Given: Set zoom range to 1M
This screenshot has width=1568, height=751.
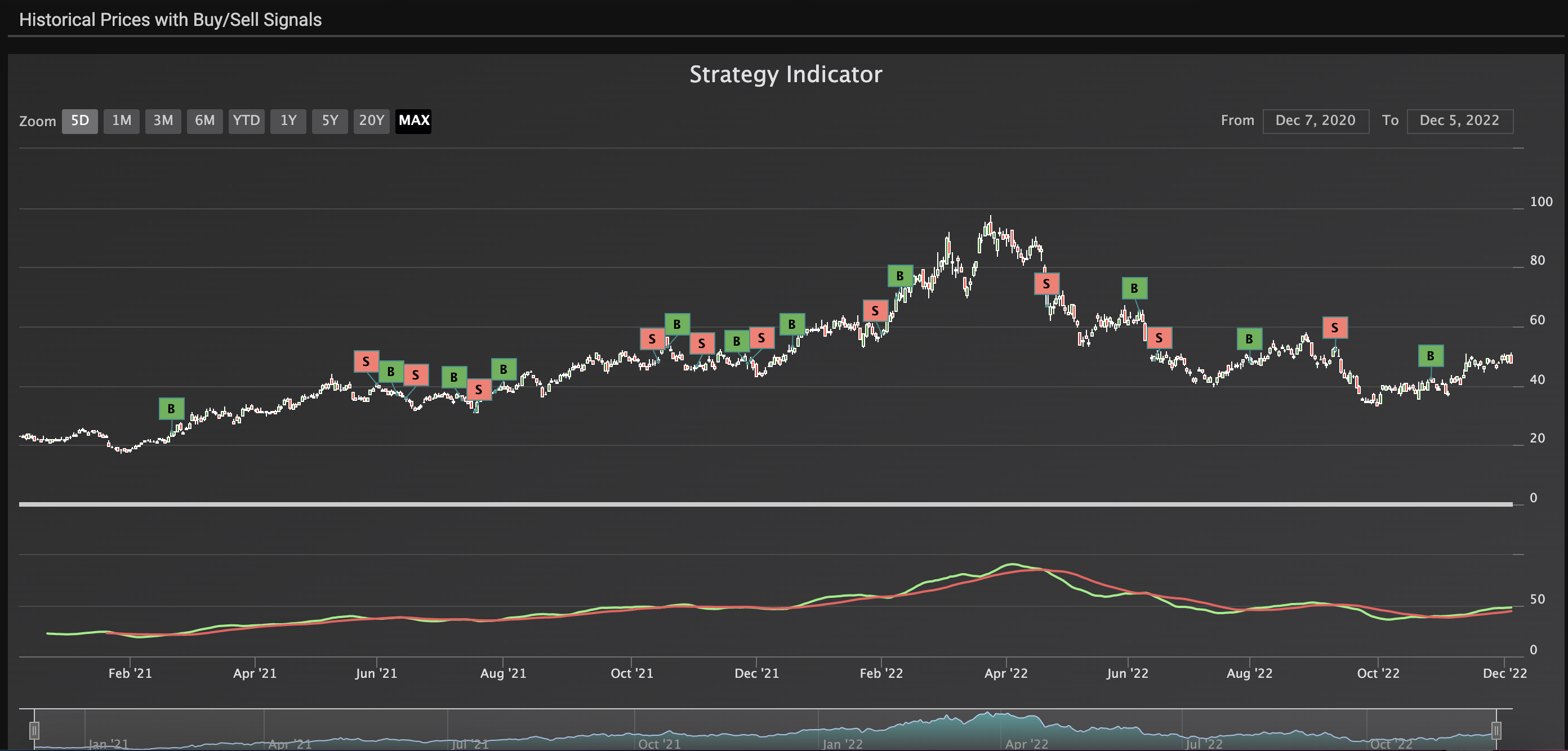Looking at the screenshot, I should click(x=121, y=120).
